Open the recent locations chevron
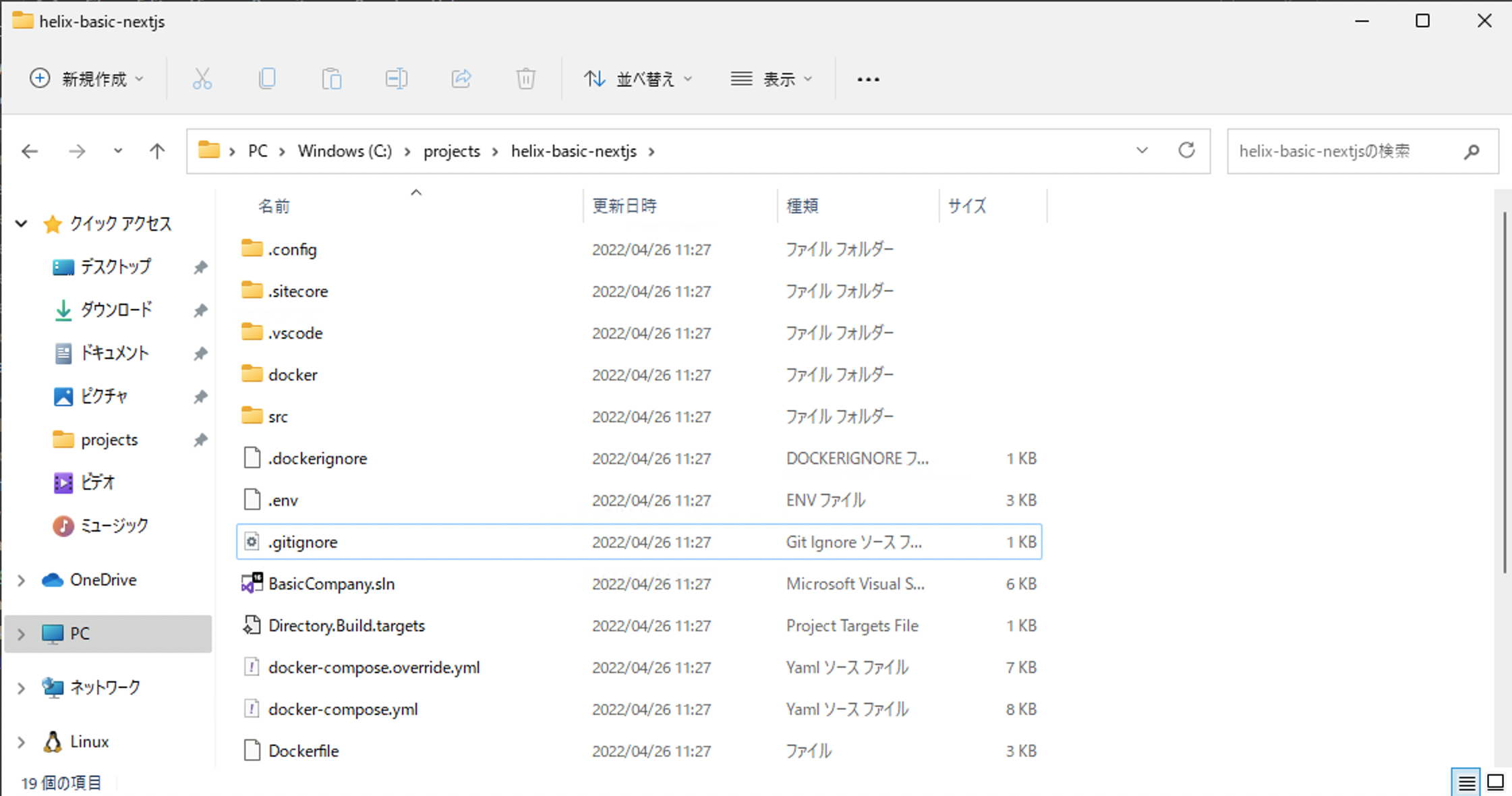Screen dimensions: 1512x796 pyautogui.click(x=118, y=151)
